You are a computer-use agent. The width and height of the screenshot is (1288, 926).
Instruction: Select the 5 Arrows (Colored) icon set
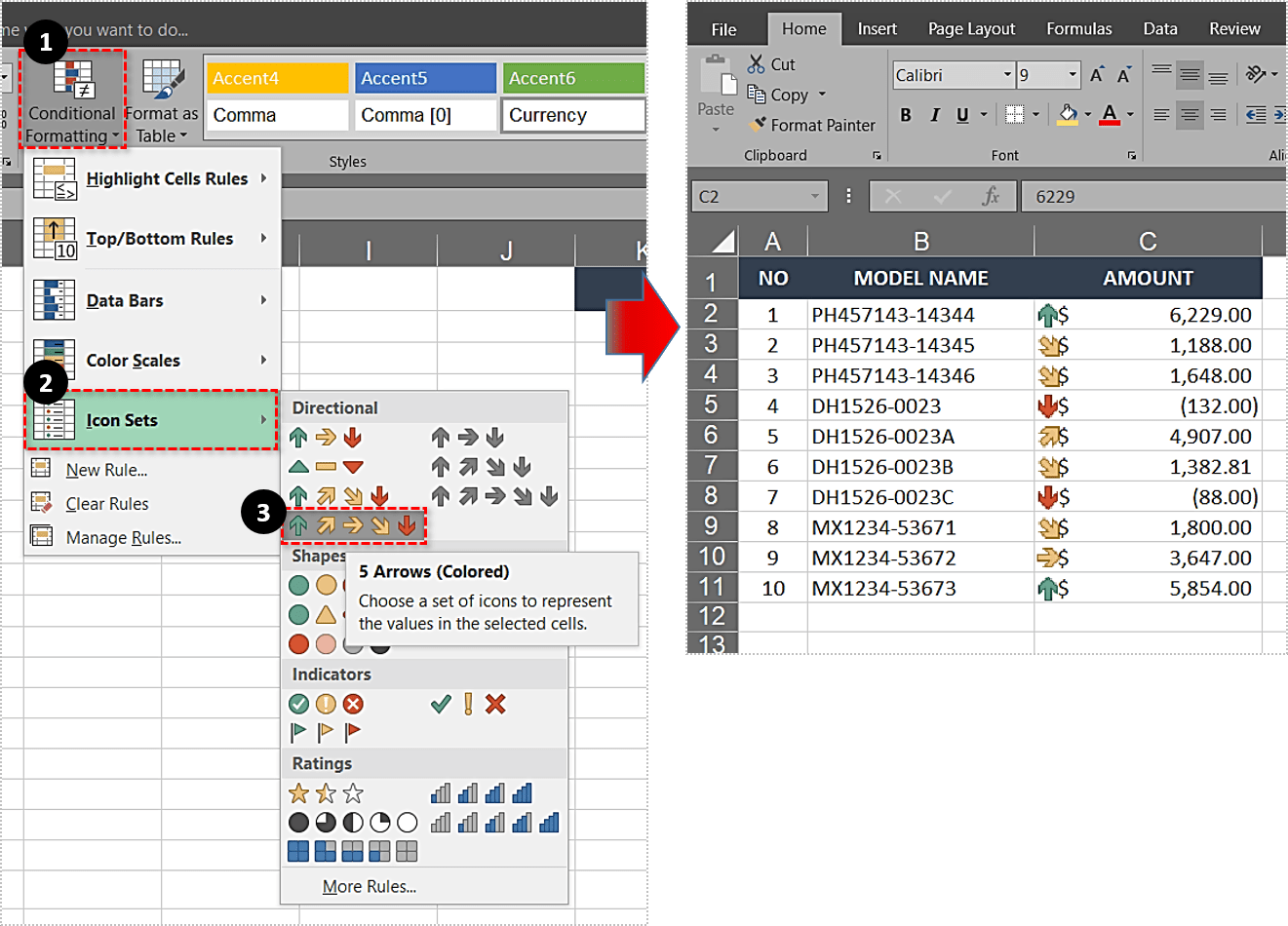pos(353,526)
